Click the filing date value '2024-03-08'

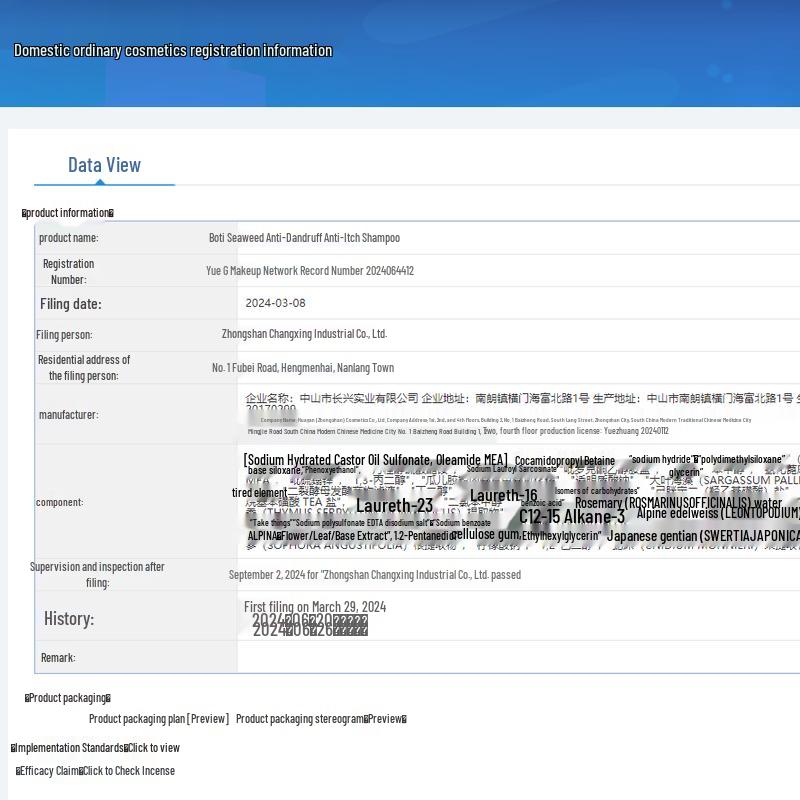coord(276,303)
